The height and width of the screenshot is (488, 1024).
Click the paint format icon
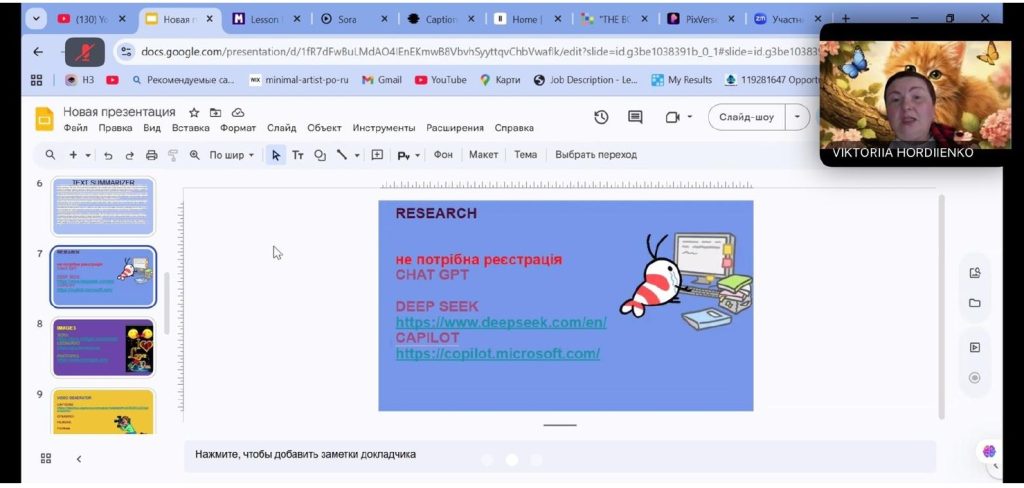(x=172, y=155)
